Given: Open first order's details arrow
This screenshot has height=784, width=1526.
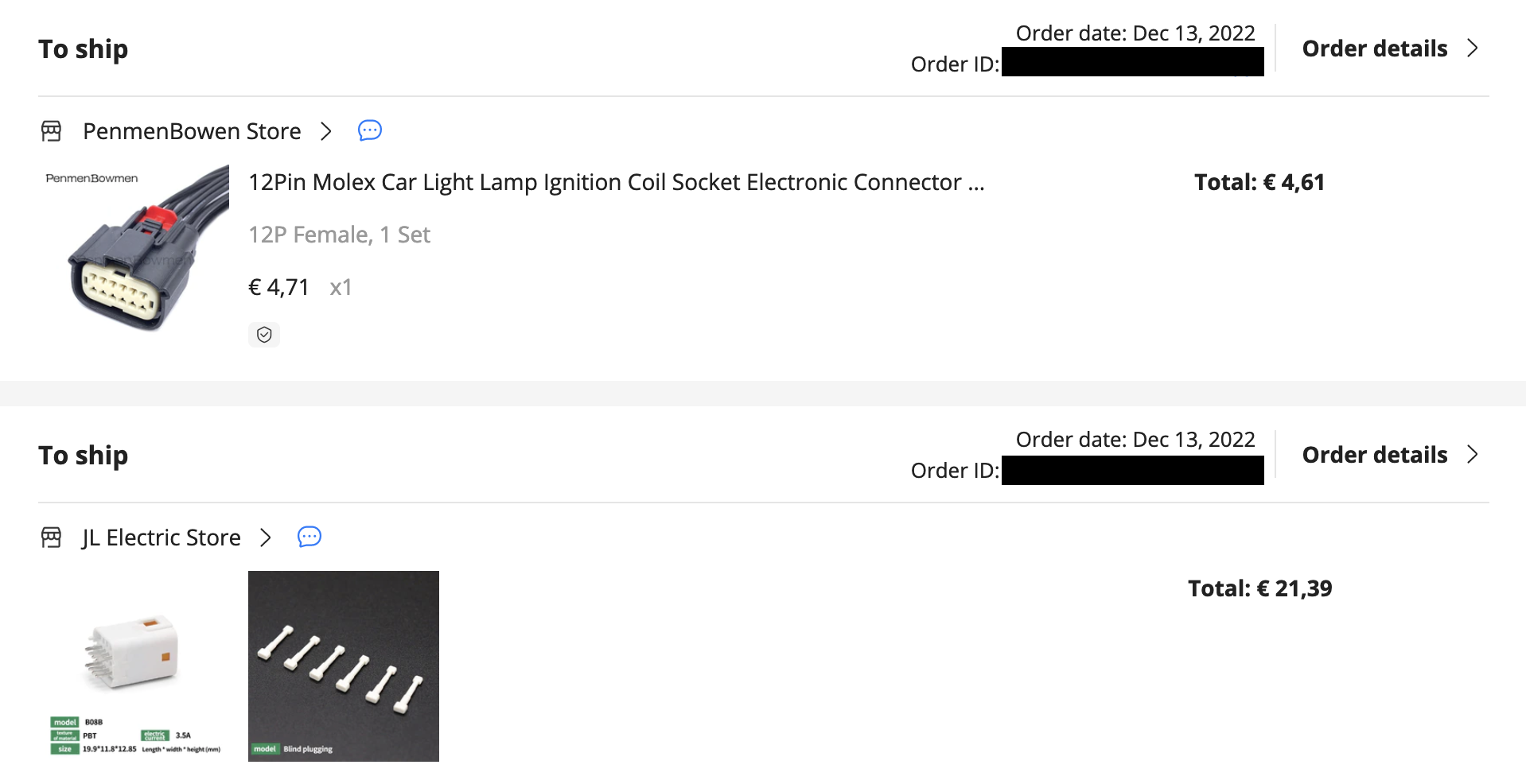Looking at the screenshot, I should 1473,49.
